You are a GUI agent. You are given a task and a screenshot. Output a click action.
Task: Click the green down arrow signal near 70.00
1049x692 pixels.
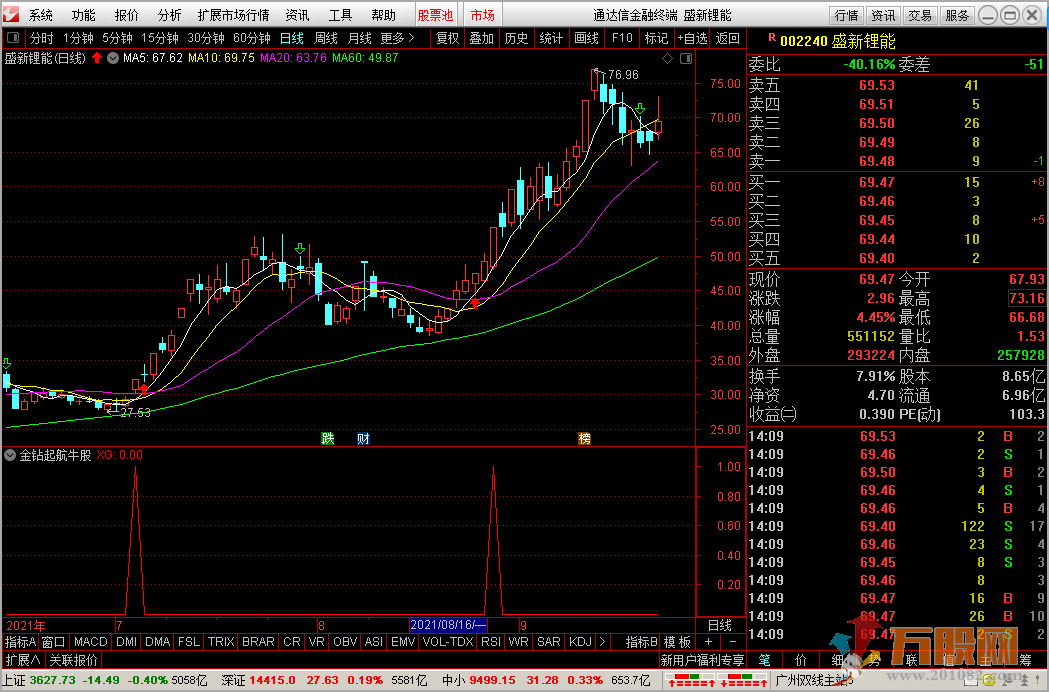[x=640, y=108]
